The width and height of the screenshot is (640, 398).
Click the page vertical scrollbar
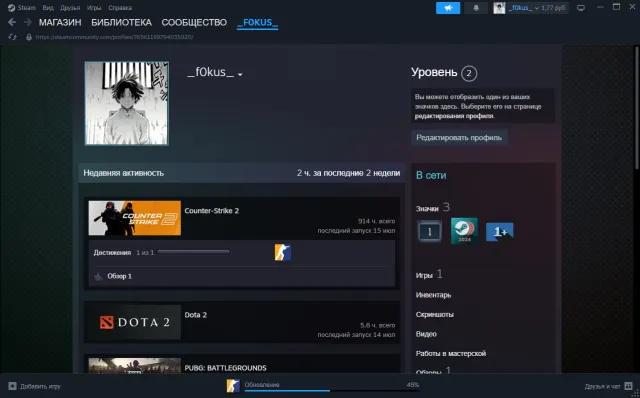coord(637,108)
